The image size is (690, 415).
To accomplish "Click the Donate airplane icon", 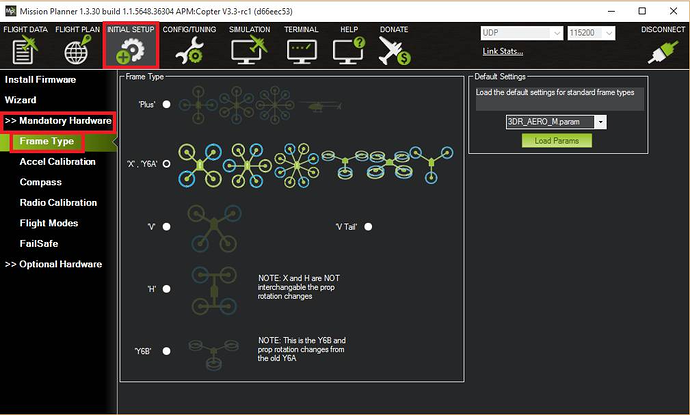I will click(395, 48).
